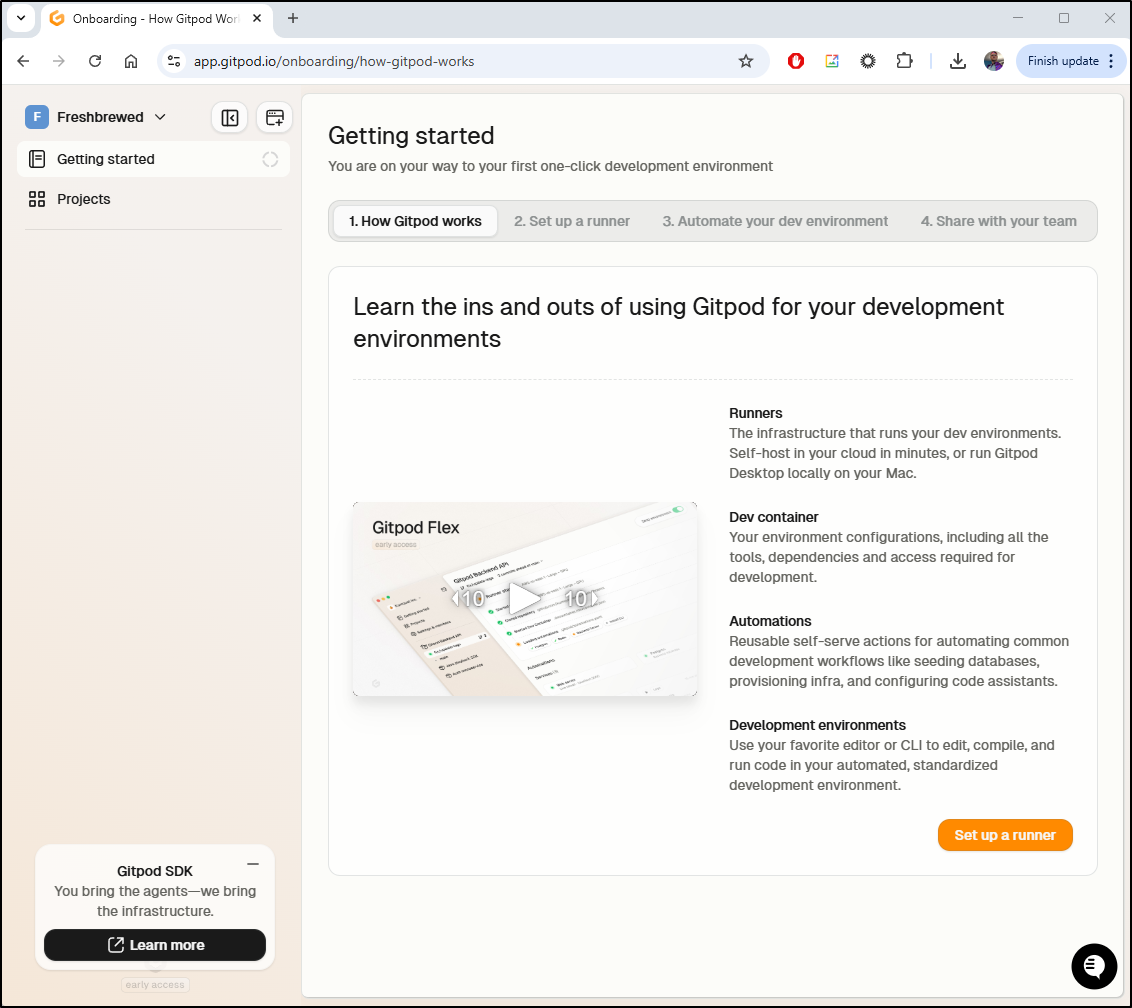Image resolution: width=1132 pixels, height=1008 pixels.
Task: Open browser downloads
Action: coord(957,61)
